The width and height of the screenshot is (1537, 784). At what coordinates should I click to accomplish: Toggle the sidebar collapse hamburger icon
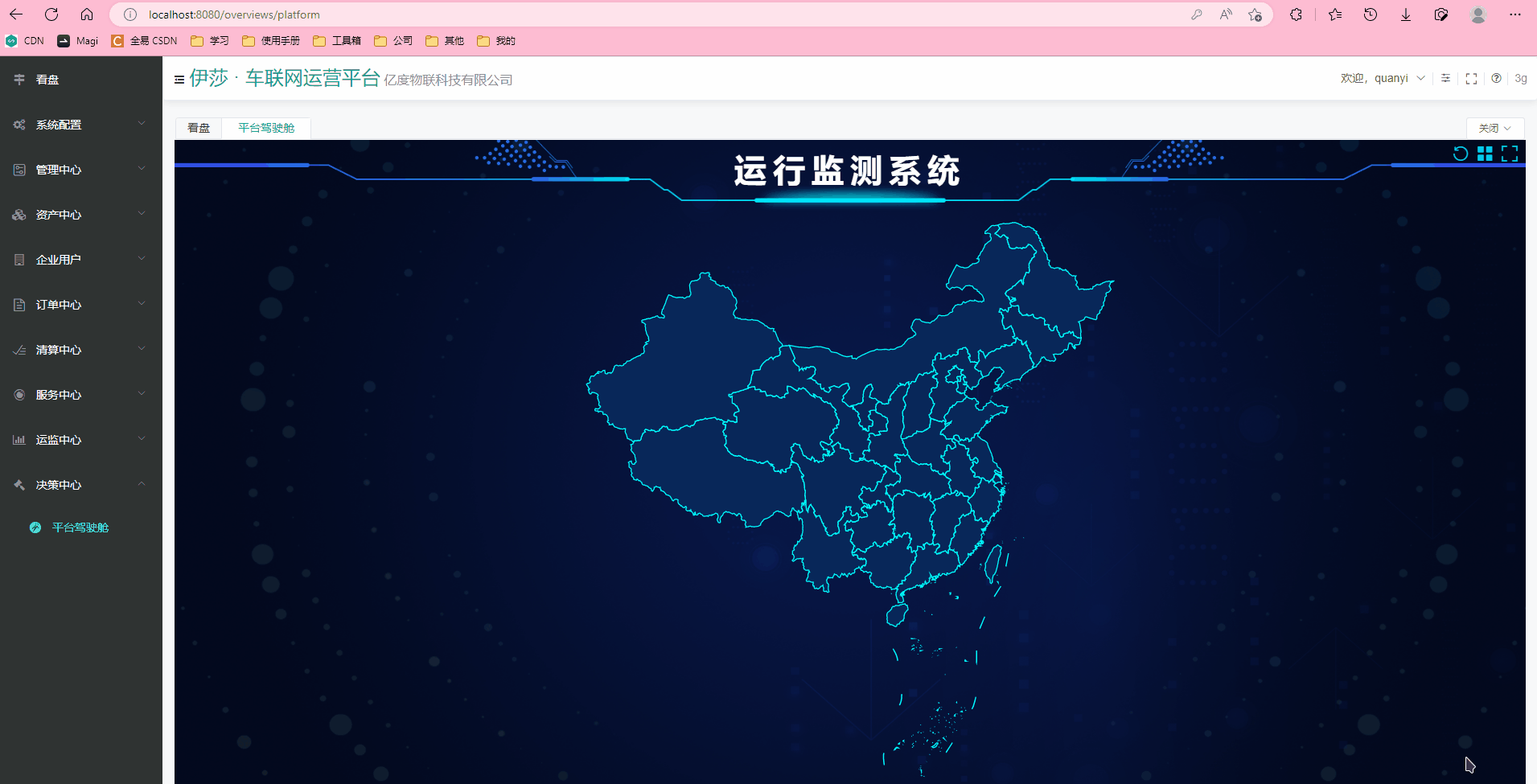click(x=179, y=80)
